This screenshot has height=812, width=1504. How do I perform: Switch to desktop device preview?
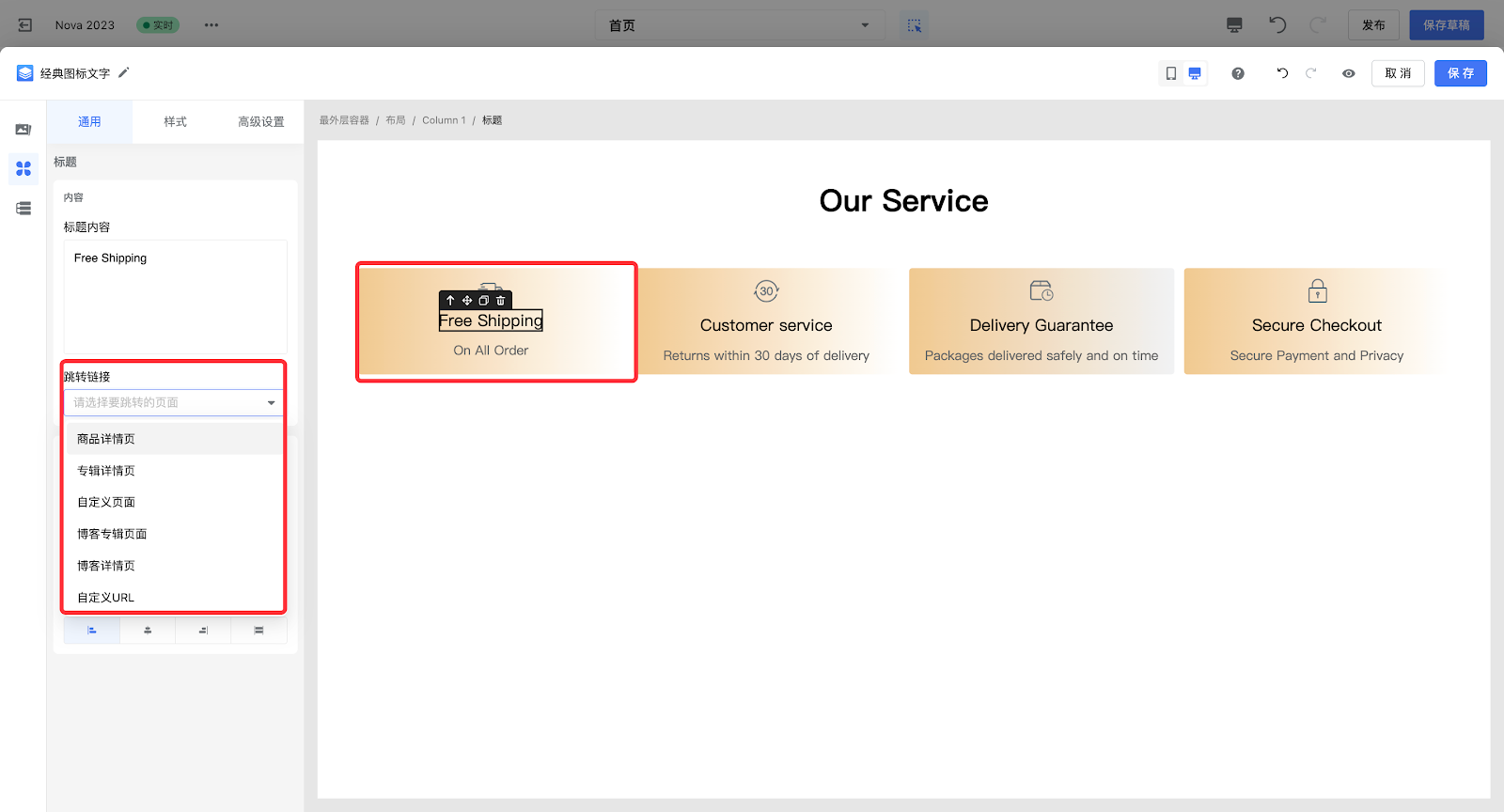tap(1195, 73)
